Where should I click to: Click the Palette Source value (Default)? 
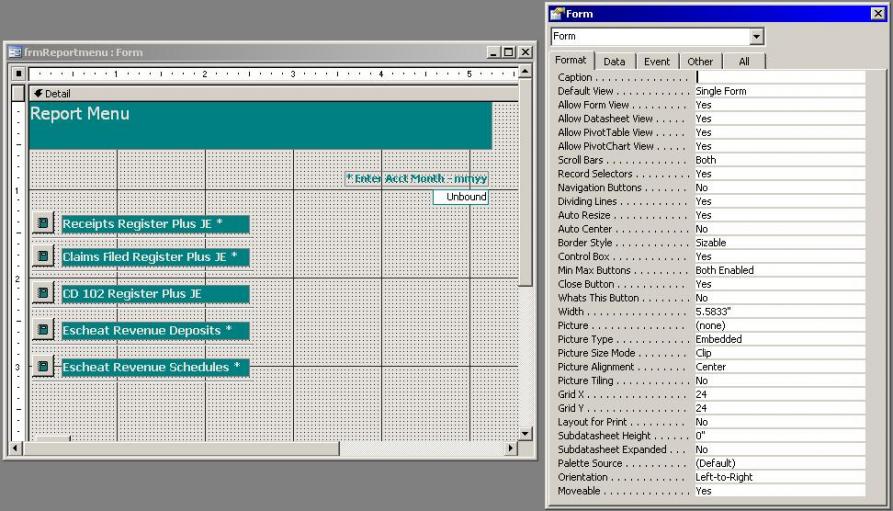[780, 463]
